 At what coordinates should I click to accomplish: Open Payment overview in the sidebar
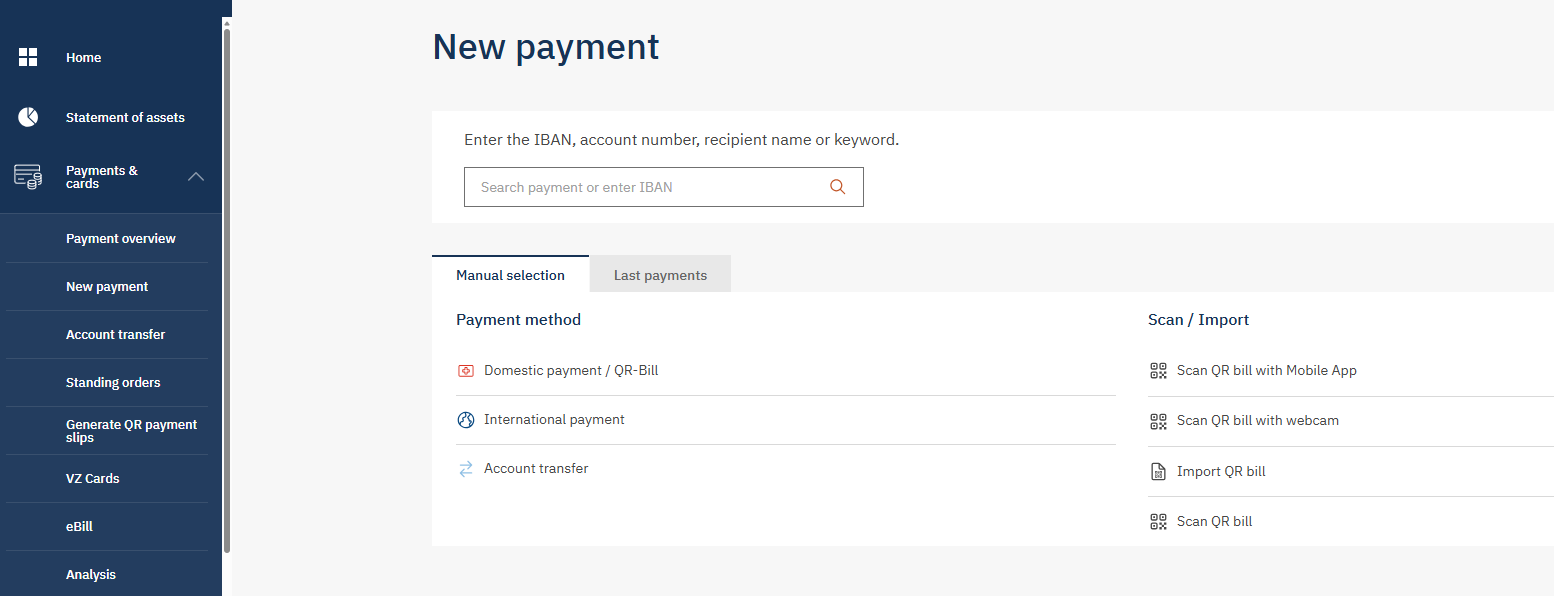120,238
